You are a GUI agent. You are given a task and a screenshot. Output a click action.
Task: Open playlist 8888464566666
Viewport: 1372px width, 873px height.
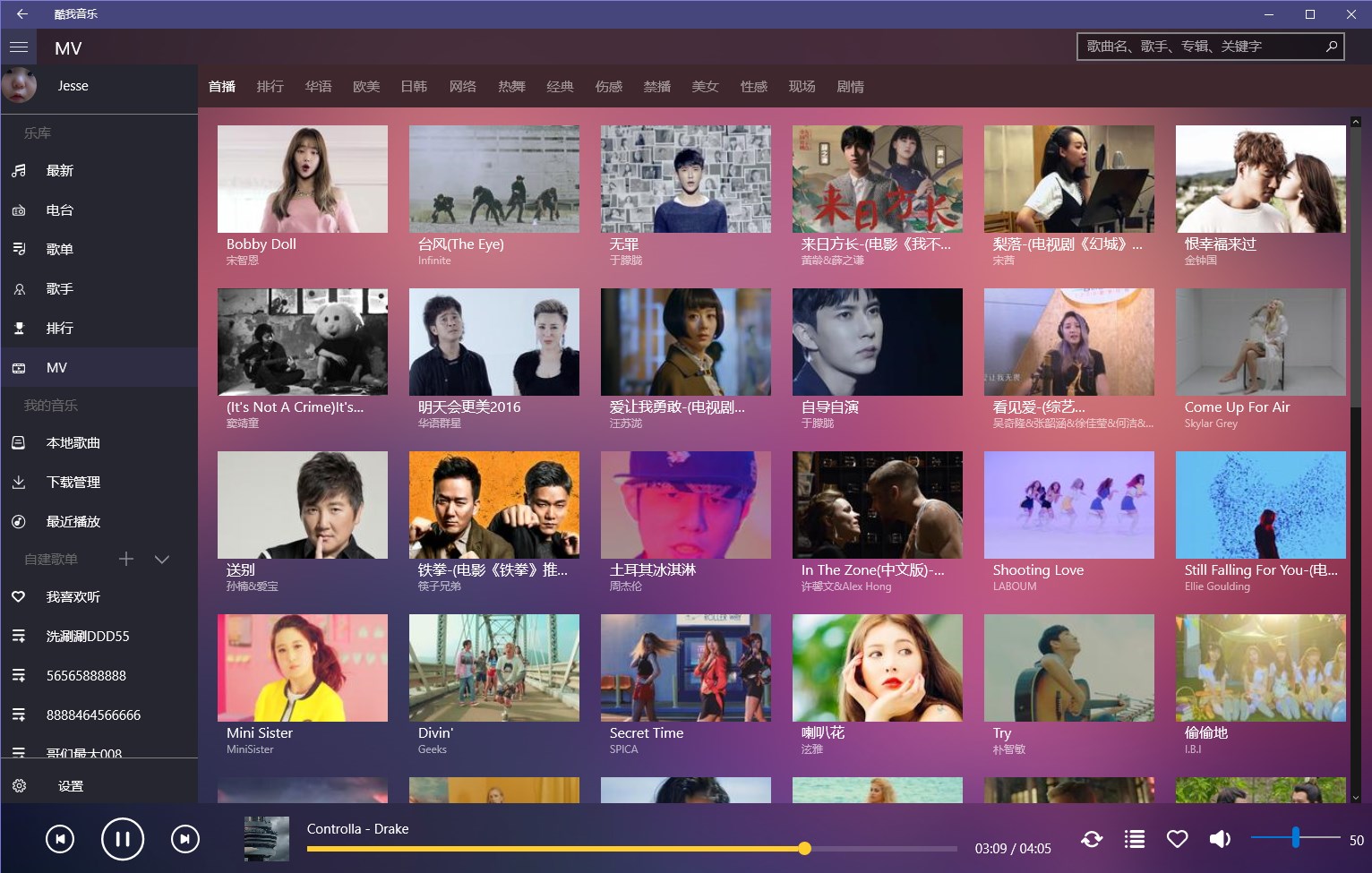(x=99, y=715)
